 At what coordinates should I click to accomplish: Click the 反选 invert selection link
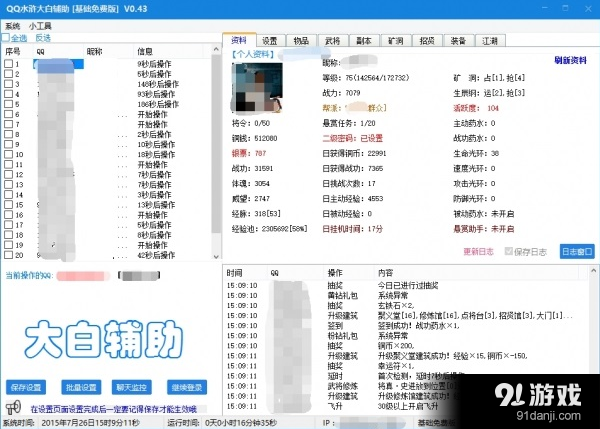pyautogui.click(x=43, y=38)
